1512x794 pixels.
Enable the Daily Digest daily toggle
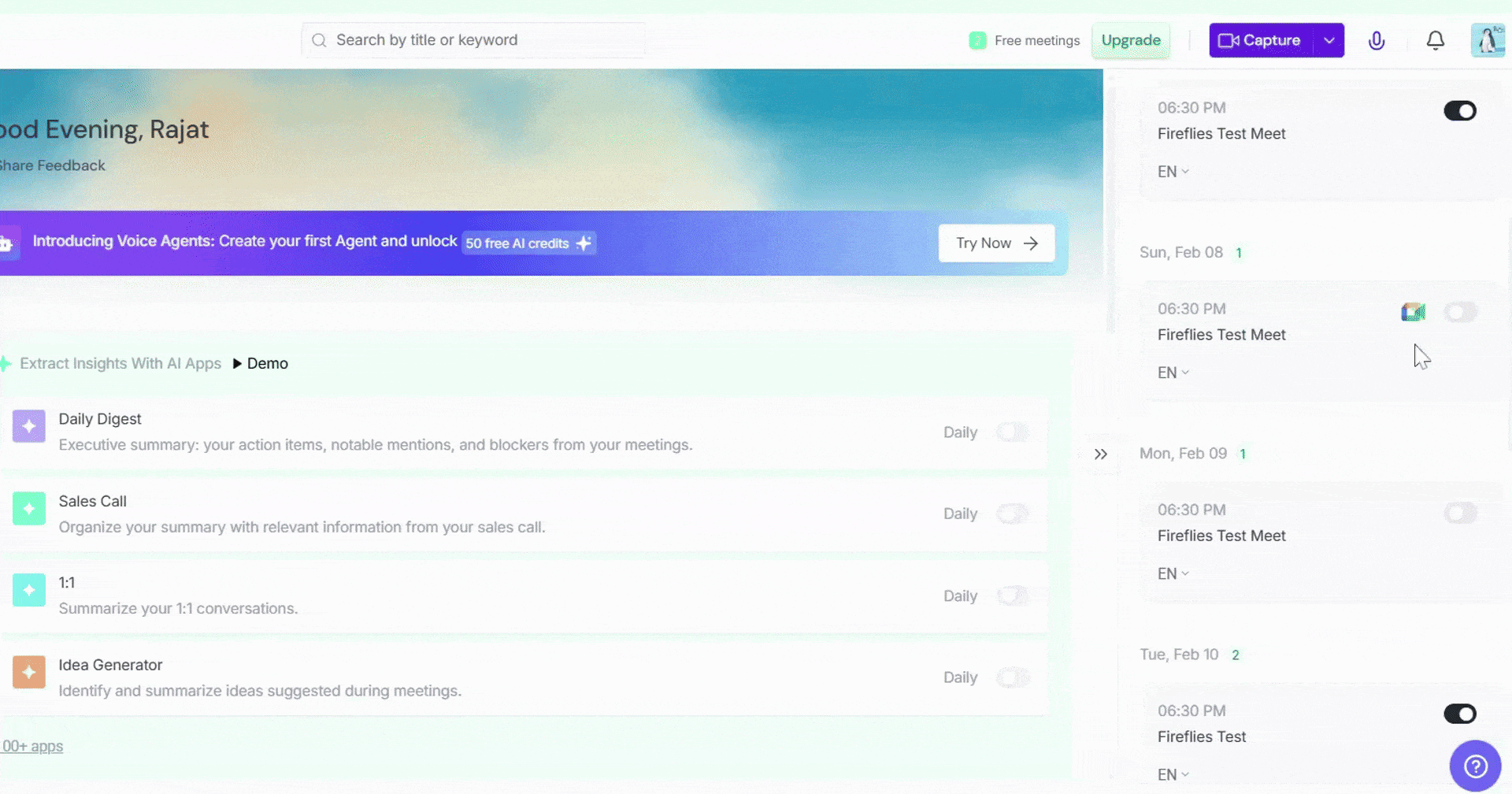coord(1014,432)
